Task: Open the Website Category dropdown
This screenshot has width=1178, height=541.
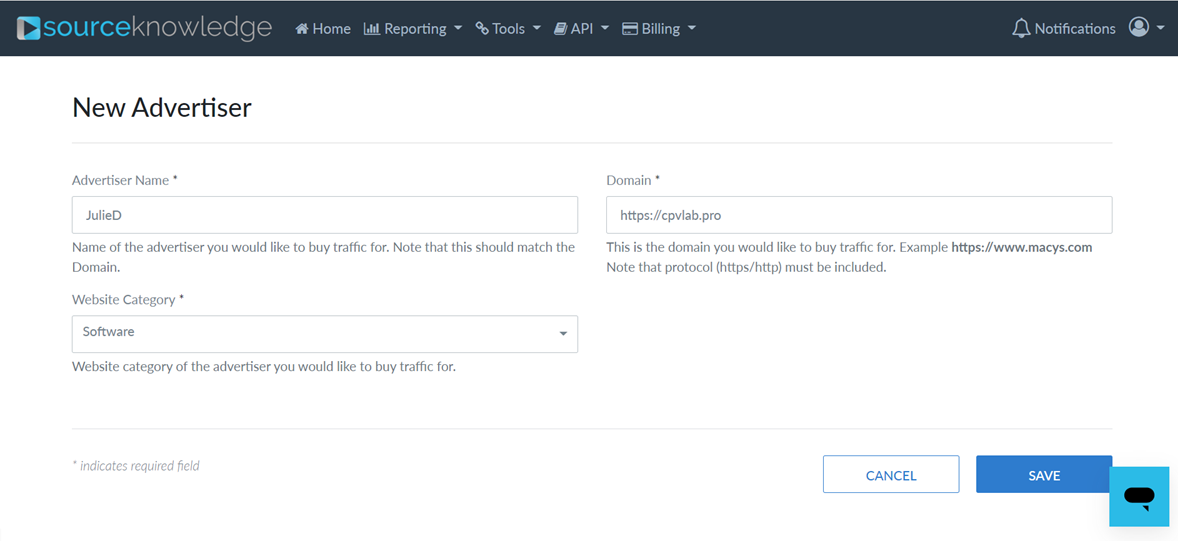Action: (325, 334)
